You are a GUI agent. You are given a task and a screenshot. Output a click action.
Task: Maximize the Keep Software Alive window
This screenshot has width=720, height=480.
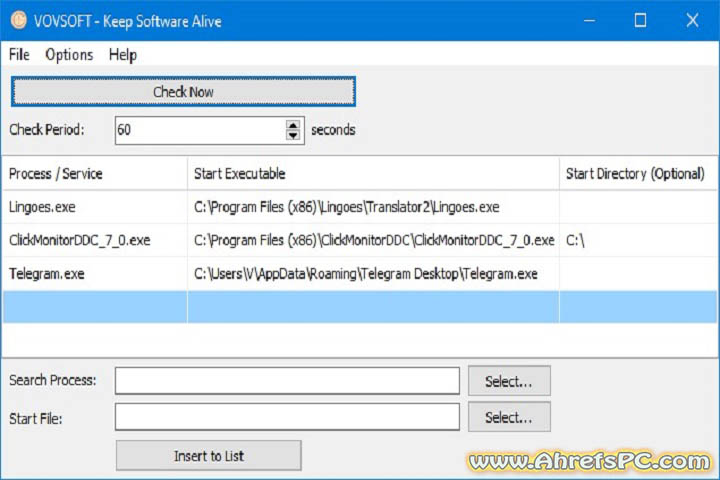point(640,21)
